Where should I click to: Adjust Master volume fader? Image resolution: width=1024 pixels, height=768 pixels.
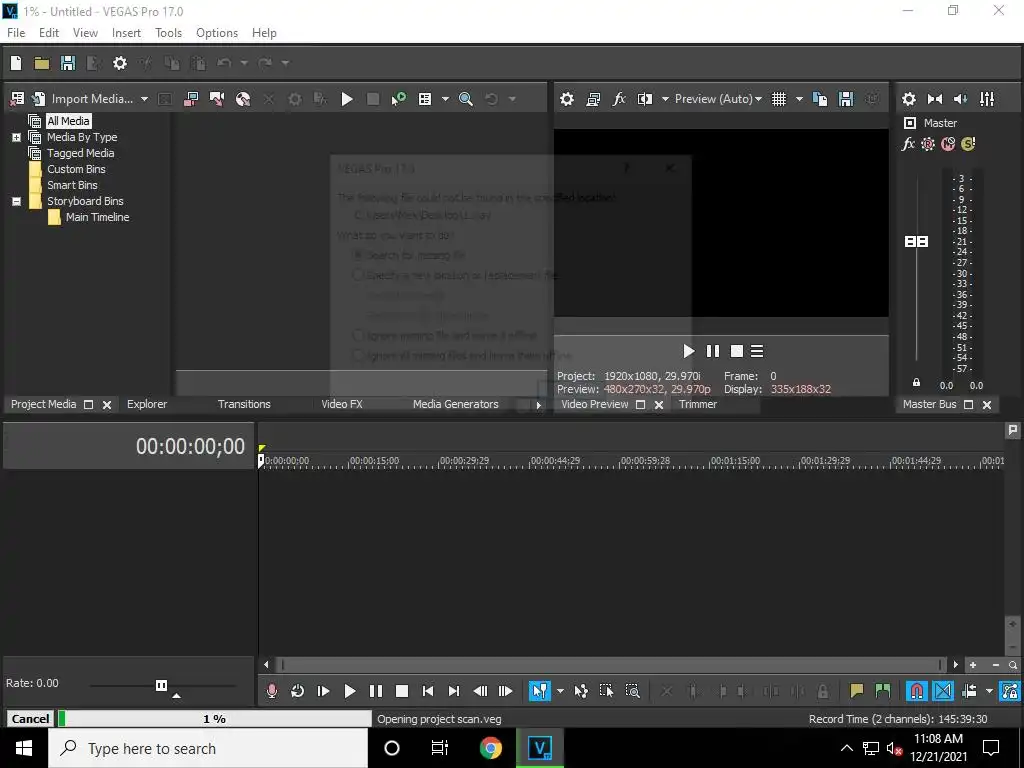[916, 242]
